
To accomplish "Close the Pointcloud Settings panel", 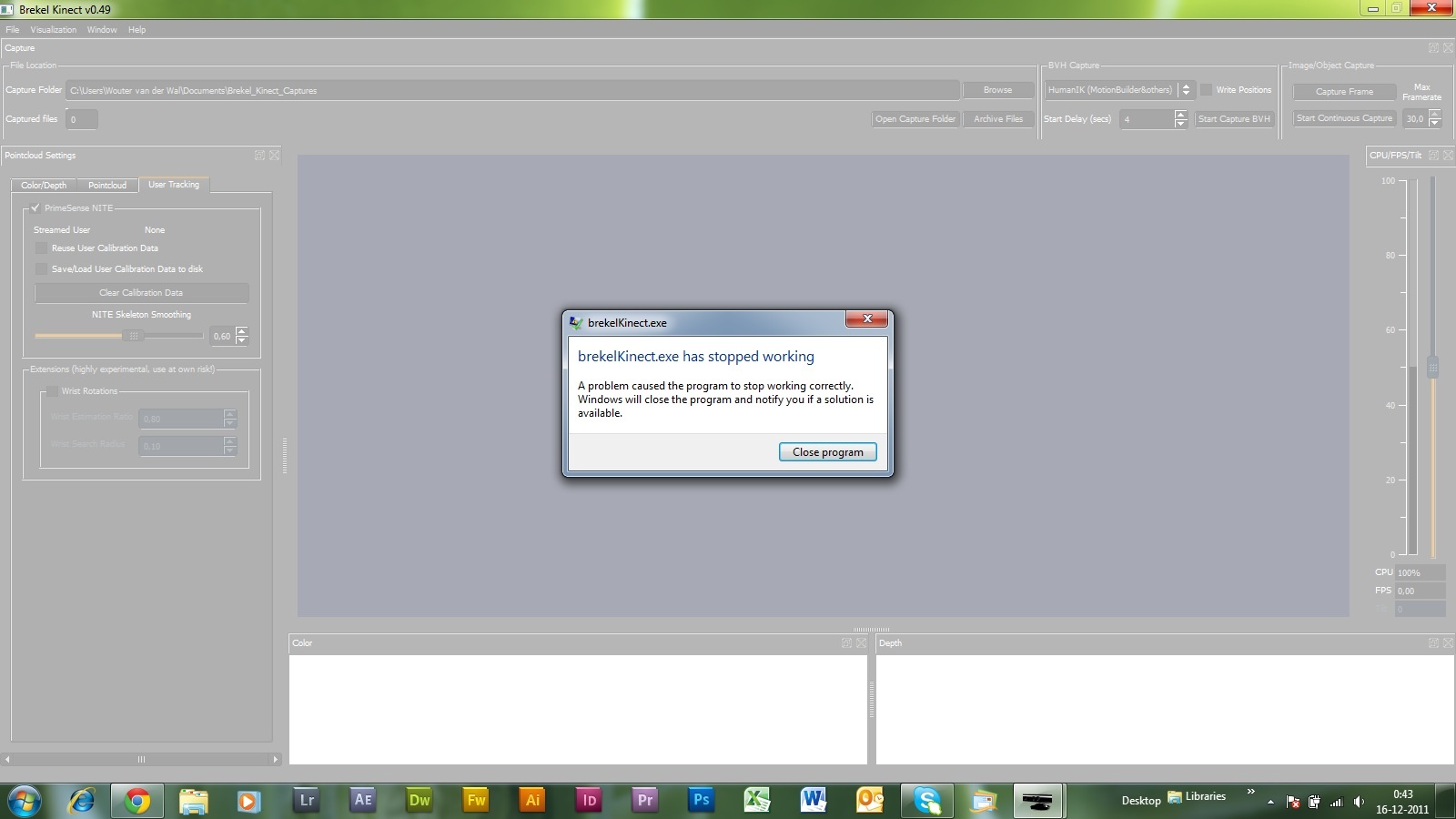I will (274, 156).
